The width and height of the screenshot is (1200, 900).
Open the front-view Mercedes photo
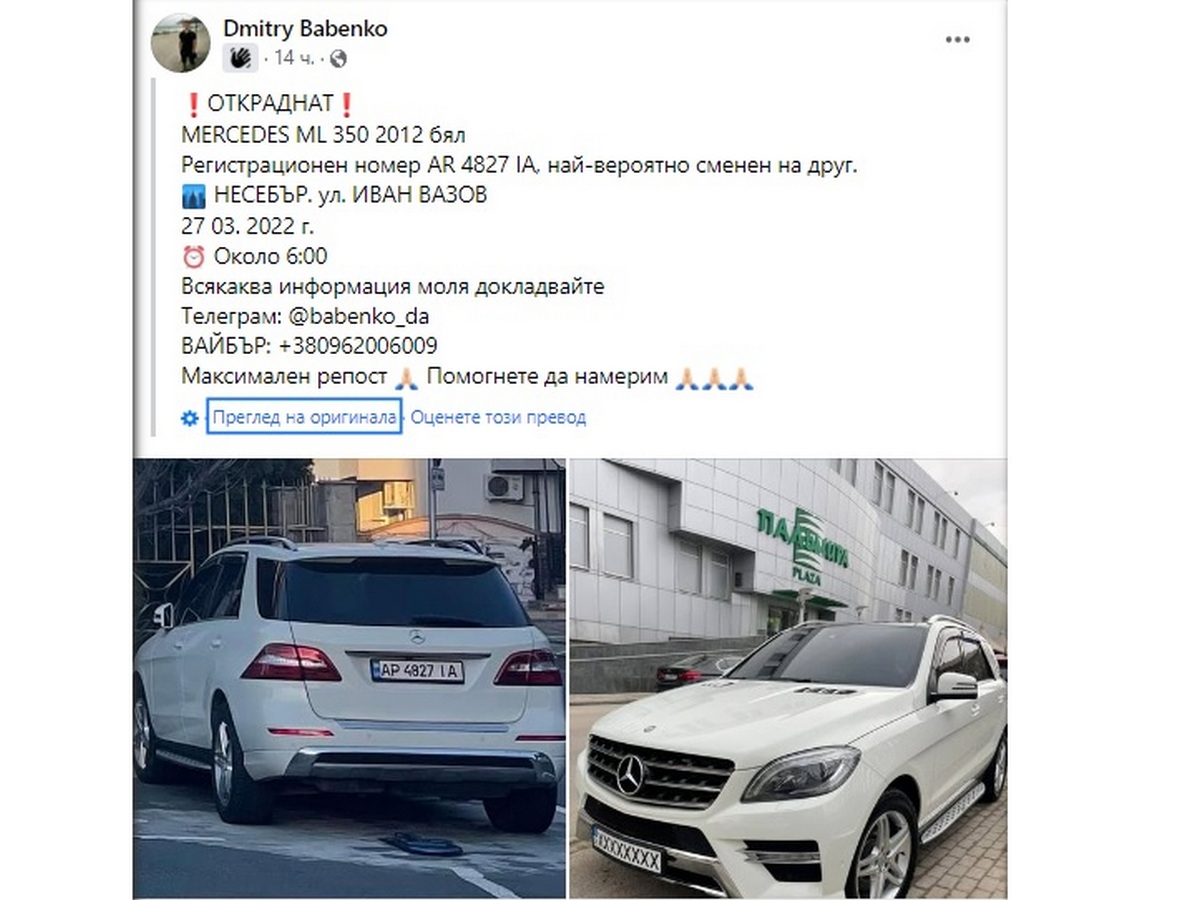(x=788, y=678)
